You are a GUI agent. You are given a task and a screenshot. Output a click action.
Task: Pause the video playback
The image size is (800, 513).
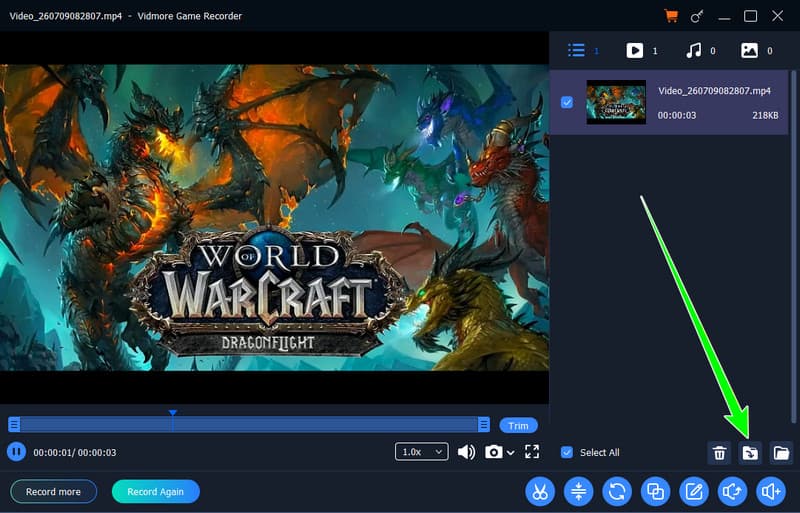[16, 452]
